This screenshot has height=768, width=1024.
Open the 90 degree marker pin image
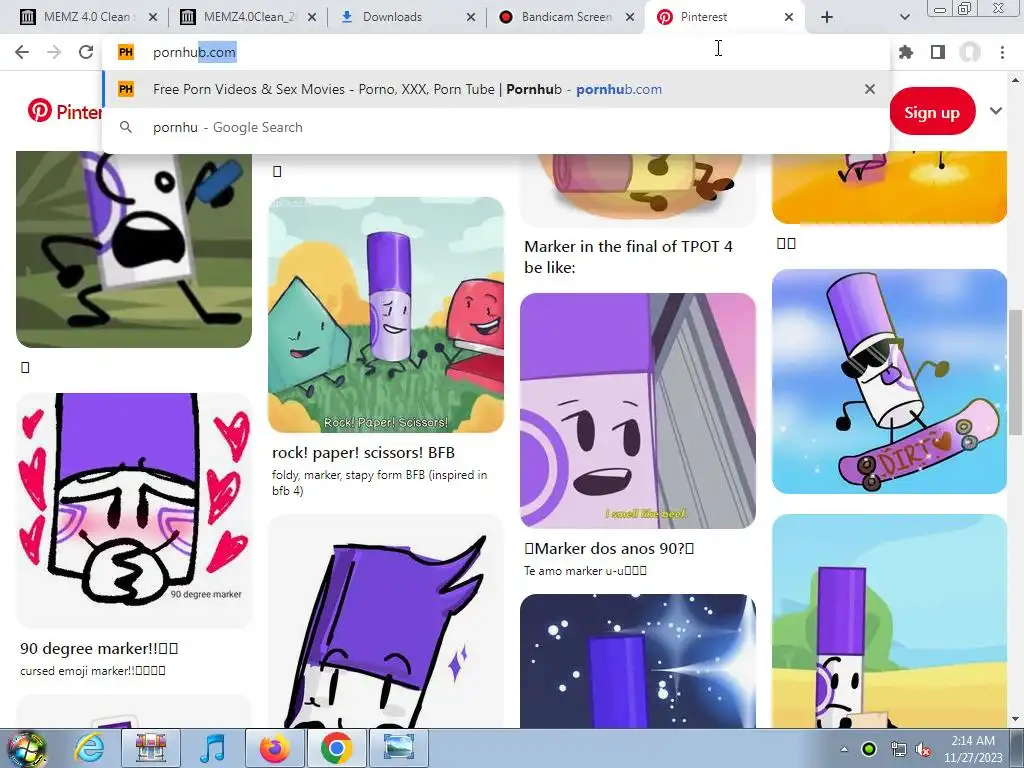tap(134, 510)
